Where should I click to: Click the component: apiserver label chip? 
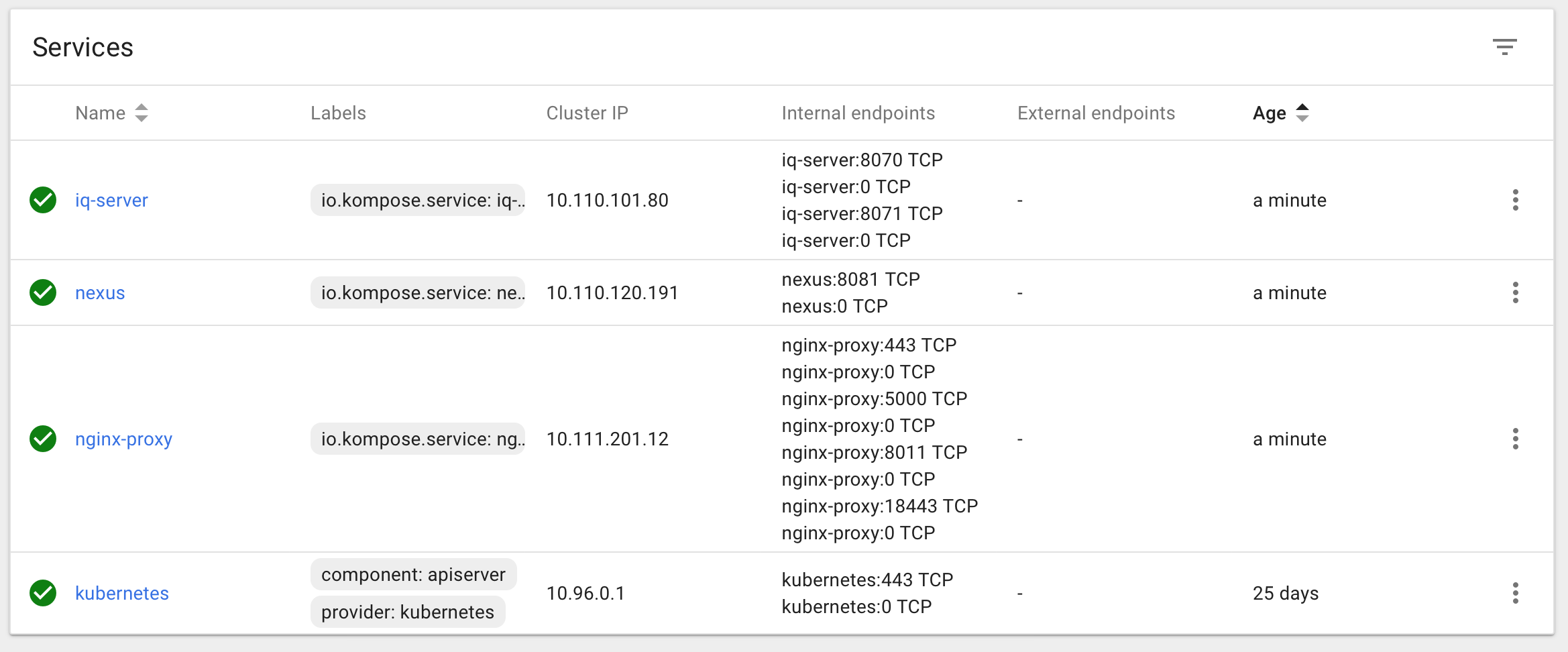click(x=413, y=574)
